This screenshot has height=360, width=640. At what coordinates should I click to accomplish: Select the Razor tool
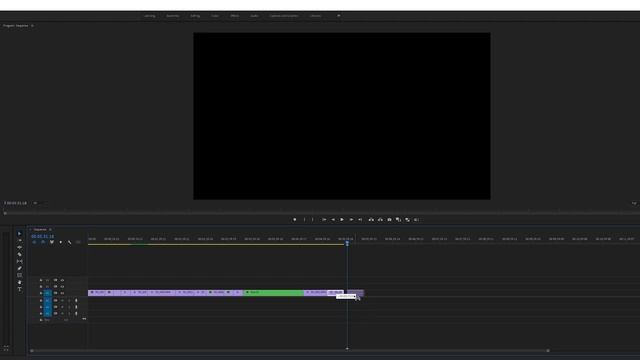click(x=19, y=254)
